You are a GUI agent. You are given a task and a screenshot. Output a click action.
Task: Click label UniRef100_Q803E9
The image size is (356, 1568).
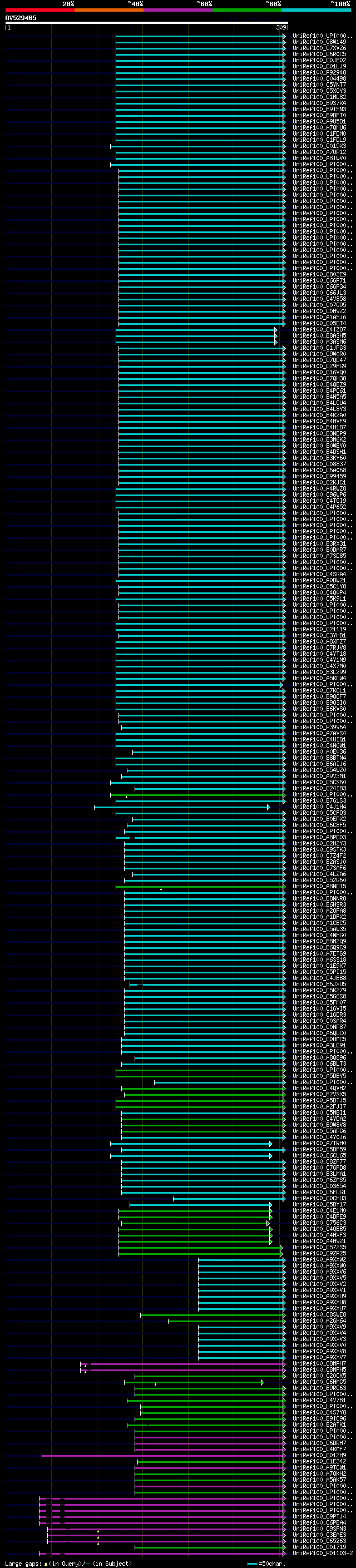click(319, 275)
